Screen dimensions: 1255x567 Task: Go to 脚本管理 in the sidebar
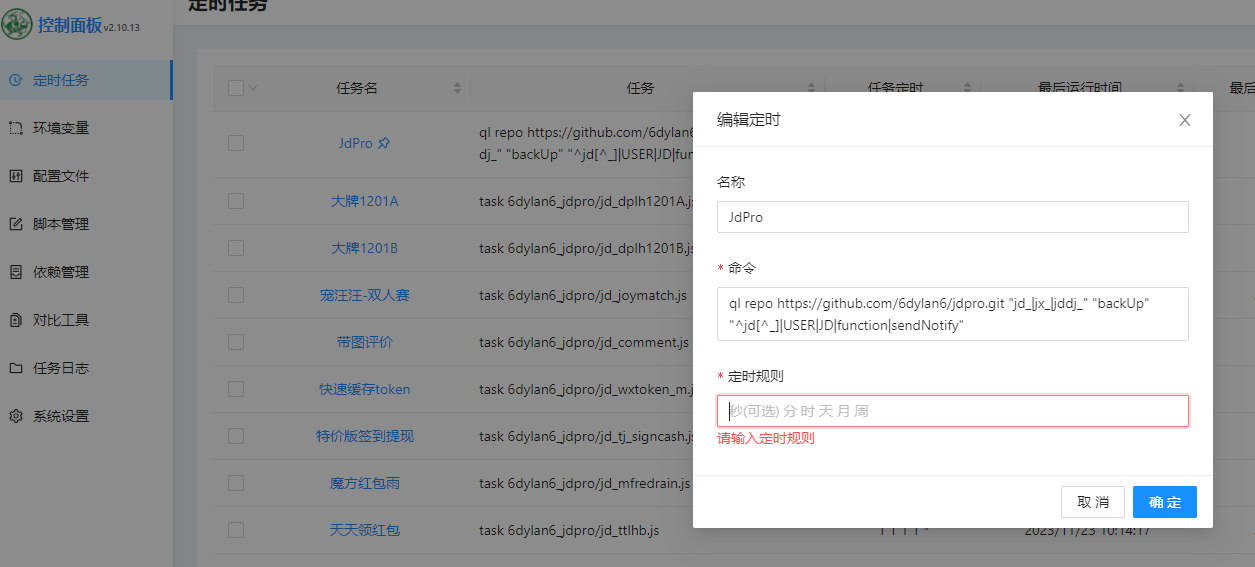click(86, 224)
